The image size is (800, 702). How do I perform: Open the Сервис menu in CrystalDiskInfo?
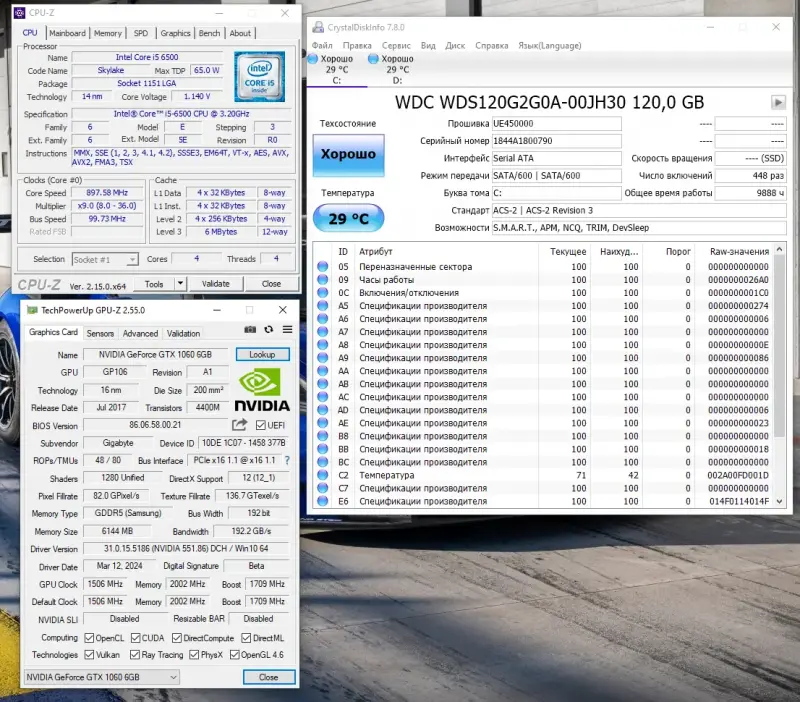396,45
